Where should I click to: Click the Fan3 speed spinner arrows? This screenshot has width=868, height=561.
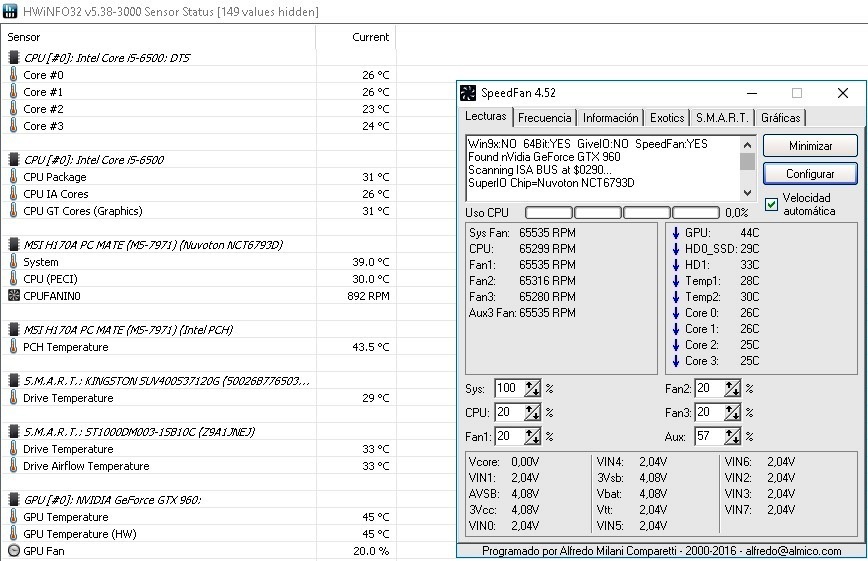(x=732, y=413)
